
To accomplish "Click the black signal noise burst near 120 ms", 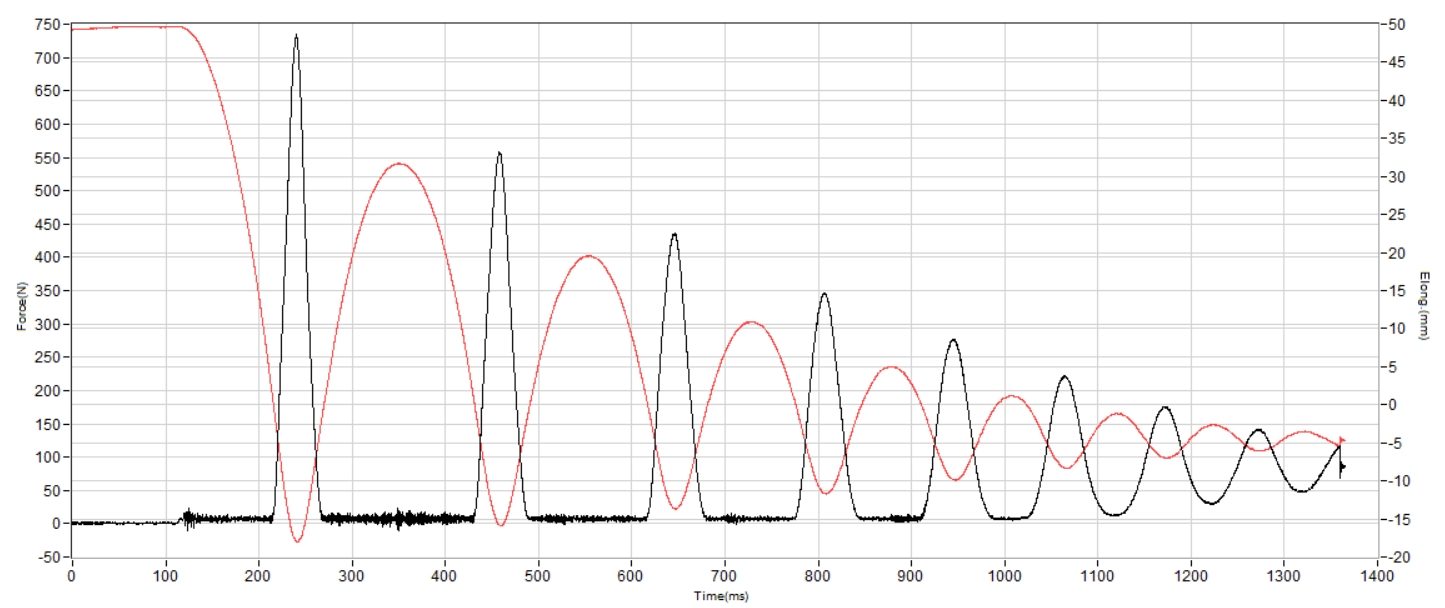I will click(187, 518).
